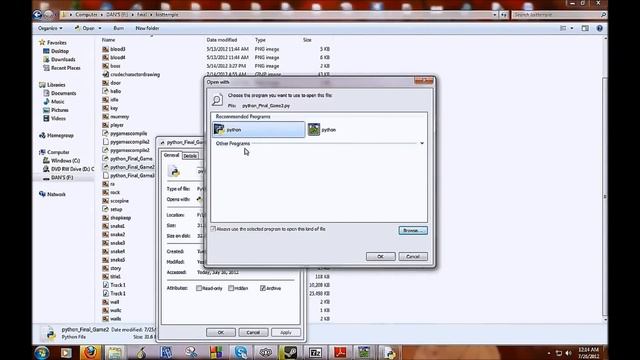Select Recent Places in sidebar
The image size is (640, 360).
[65, 68]
